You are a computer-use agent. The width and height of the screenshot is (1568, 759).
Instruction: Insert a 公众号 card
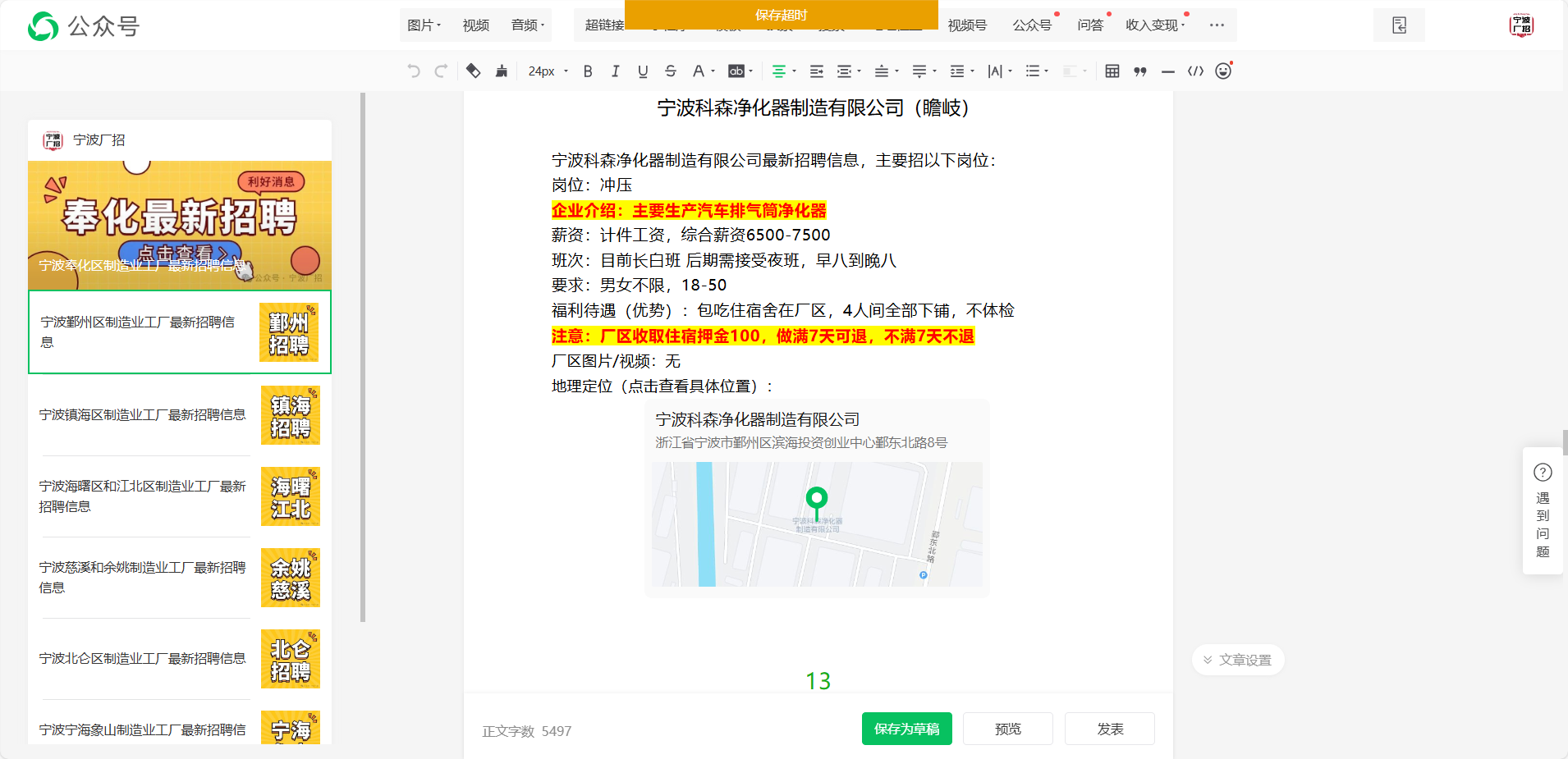pyautogui.click(x=1032, y=25)
